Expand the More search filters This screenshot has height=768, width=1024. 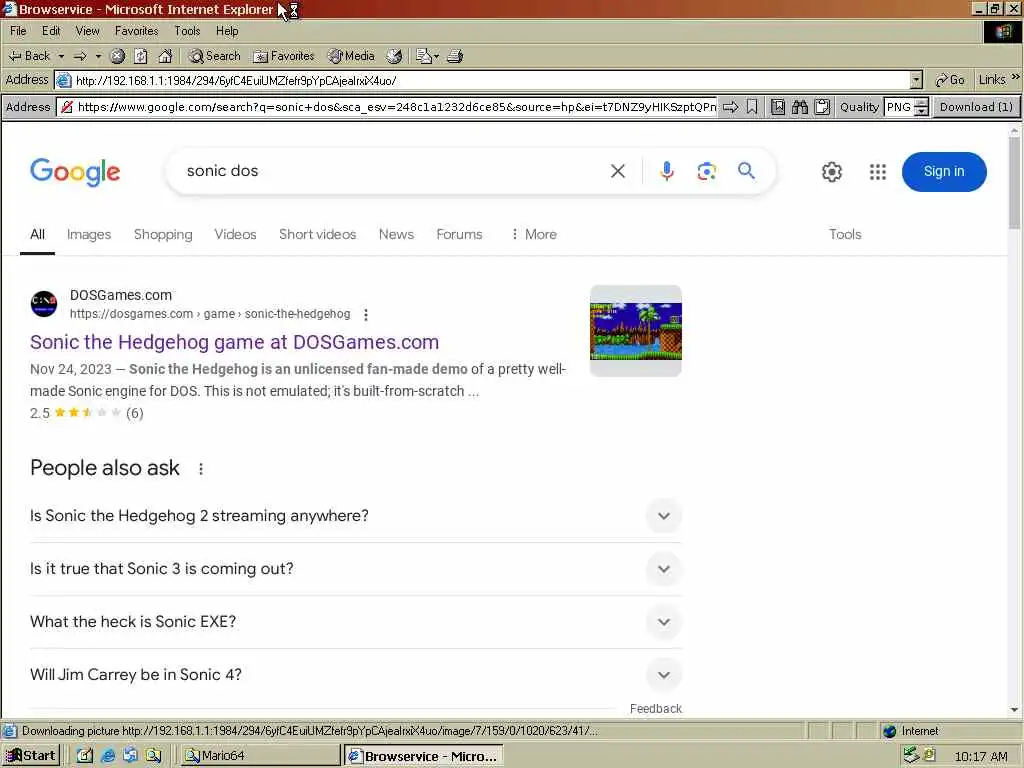click(534, 234)
